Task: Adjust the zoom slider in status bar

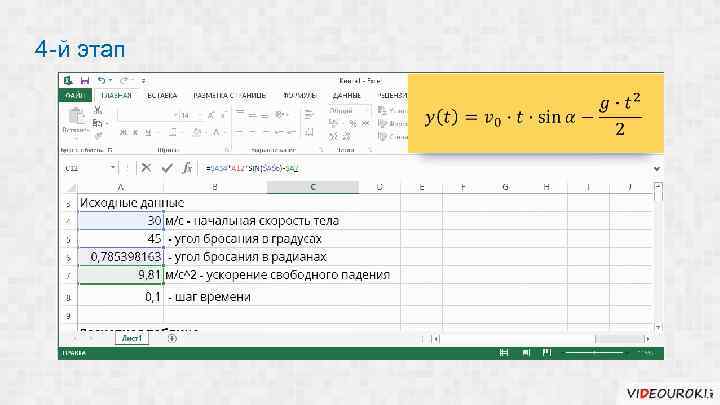Action: click(595, 353)
